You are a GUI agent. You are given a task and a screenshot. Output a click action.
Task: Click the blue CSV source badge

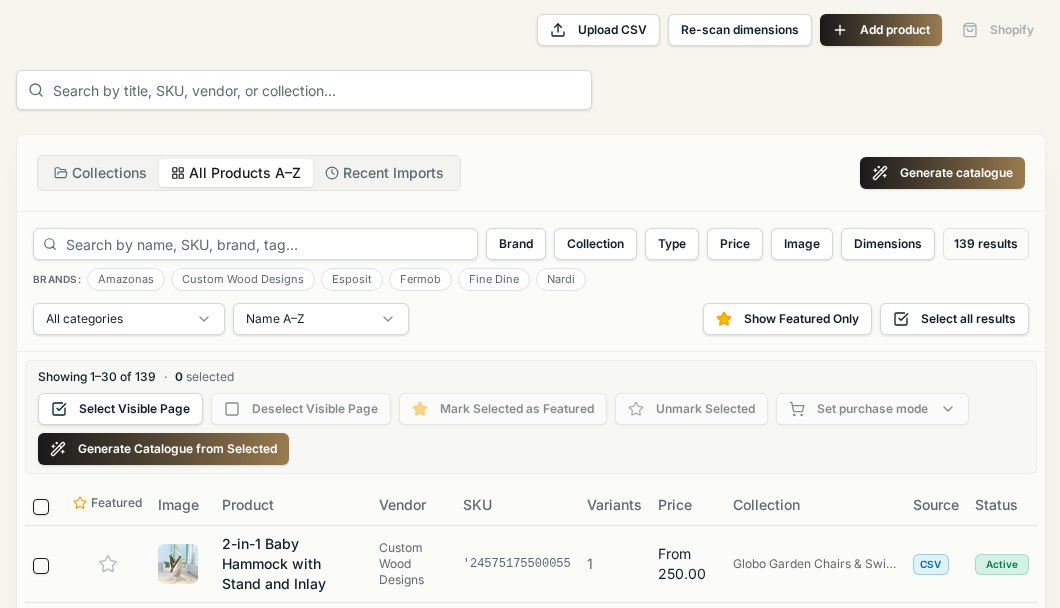click(930, 564)
